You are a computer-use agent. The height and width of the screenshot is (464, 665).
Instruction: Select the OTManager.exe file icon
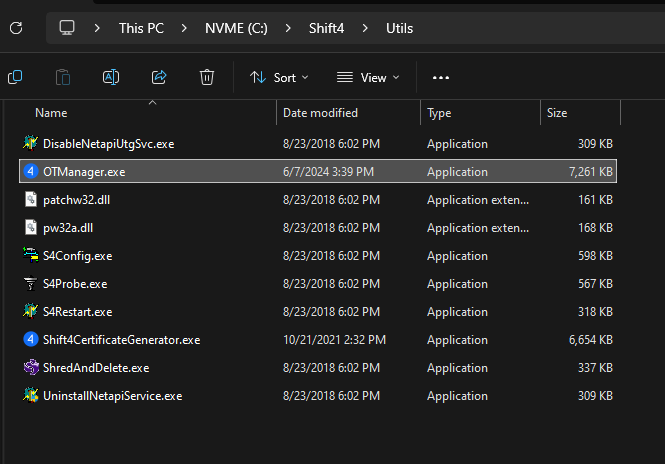pos(30,172)
